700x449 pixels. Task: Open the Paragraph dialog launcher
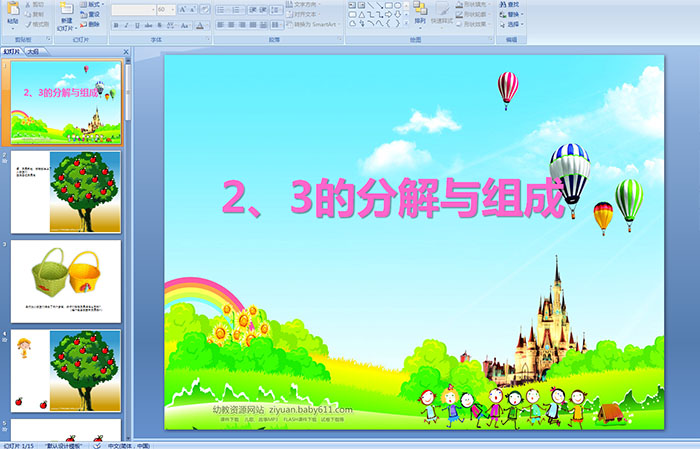coord(340,40)
